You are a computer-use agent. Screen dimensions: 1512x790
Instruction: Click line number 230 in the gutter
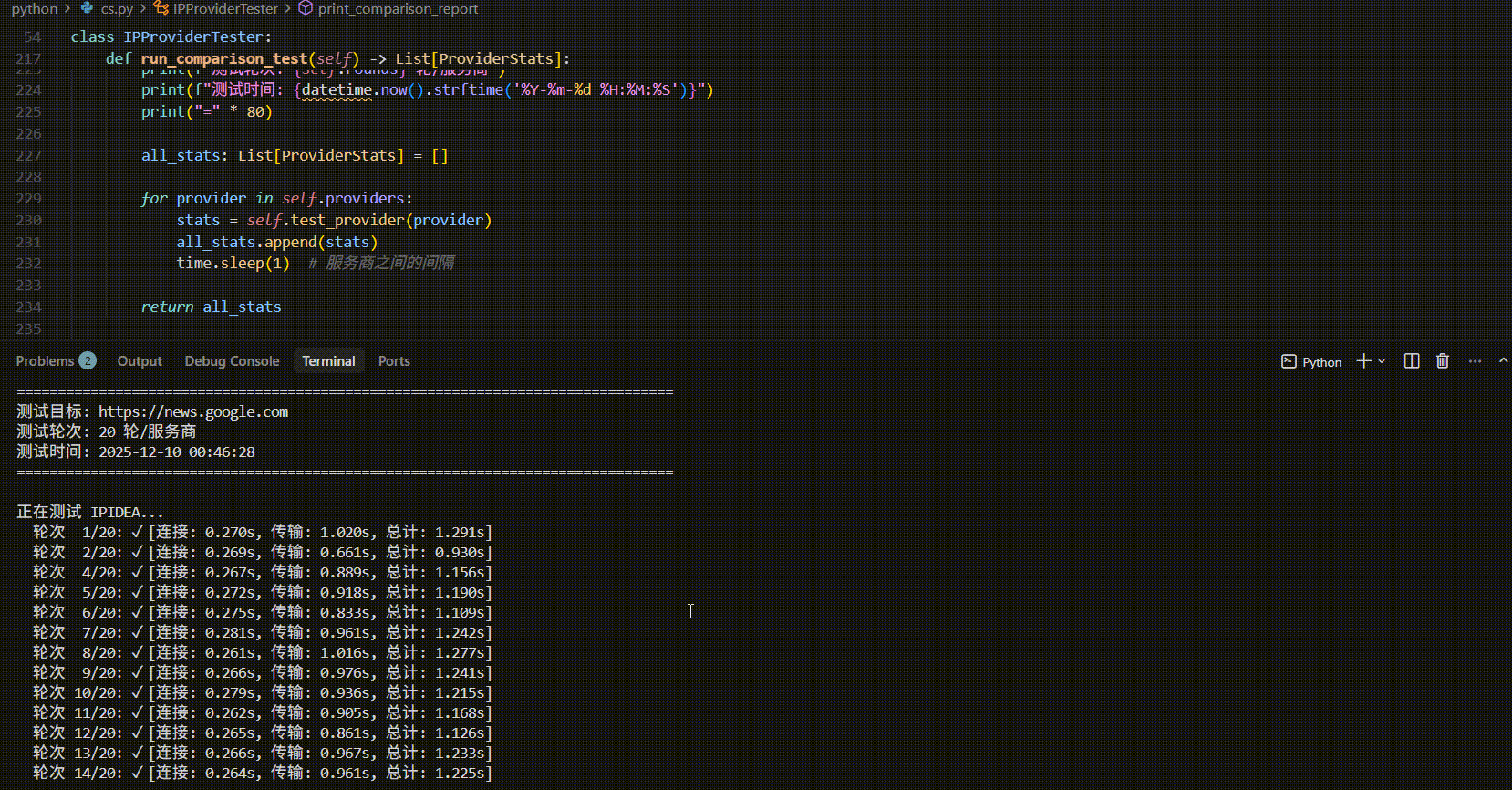pos(29,220)
